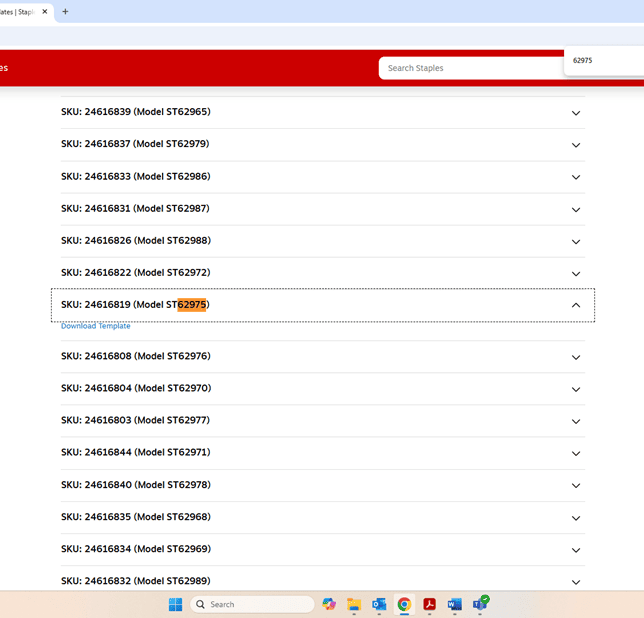Open a new browser tab
Screen dimensions: 644x618
tap(65, 11)
